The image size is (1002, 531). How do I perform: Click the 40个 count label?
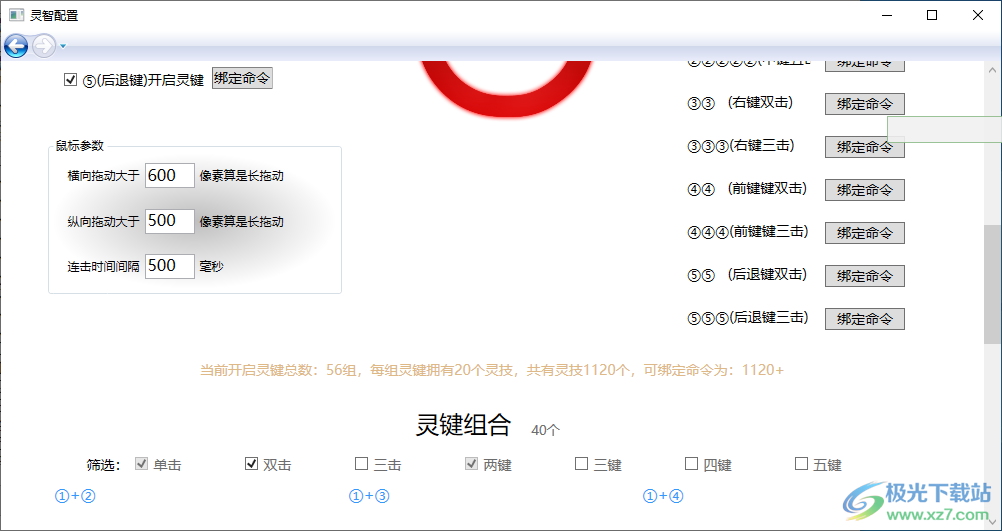pos(545,431)
